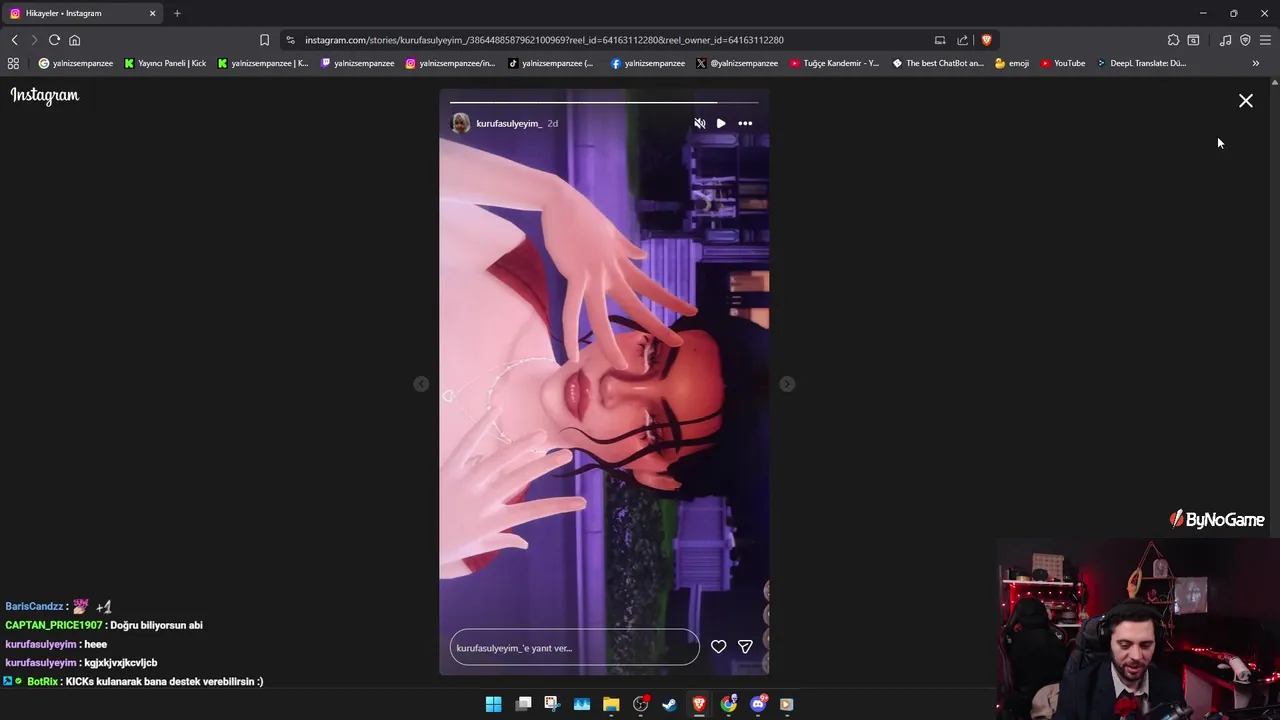The image size is (1280, 720).
Task: Open the Twitch yalnizsempanzee bookmark
Action: [x=357, y=63]
